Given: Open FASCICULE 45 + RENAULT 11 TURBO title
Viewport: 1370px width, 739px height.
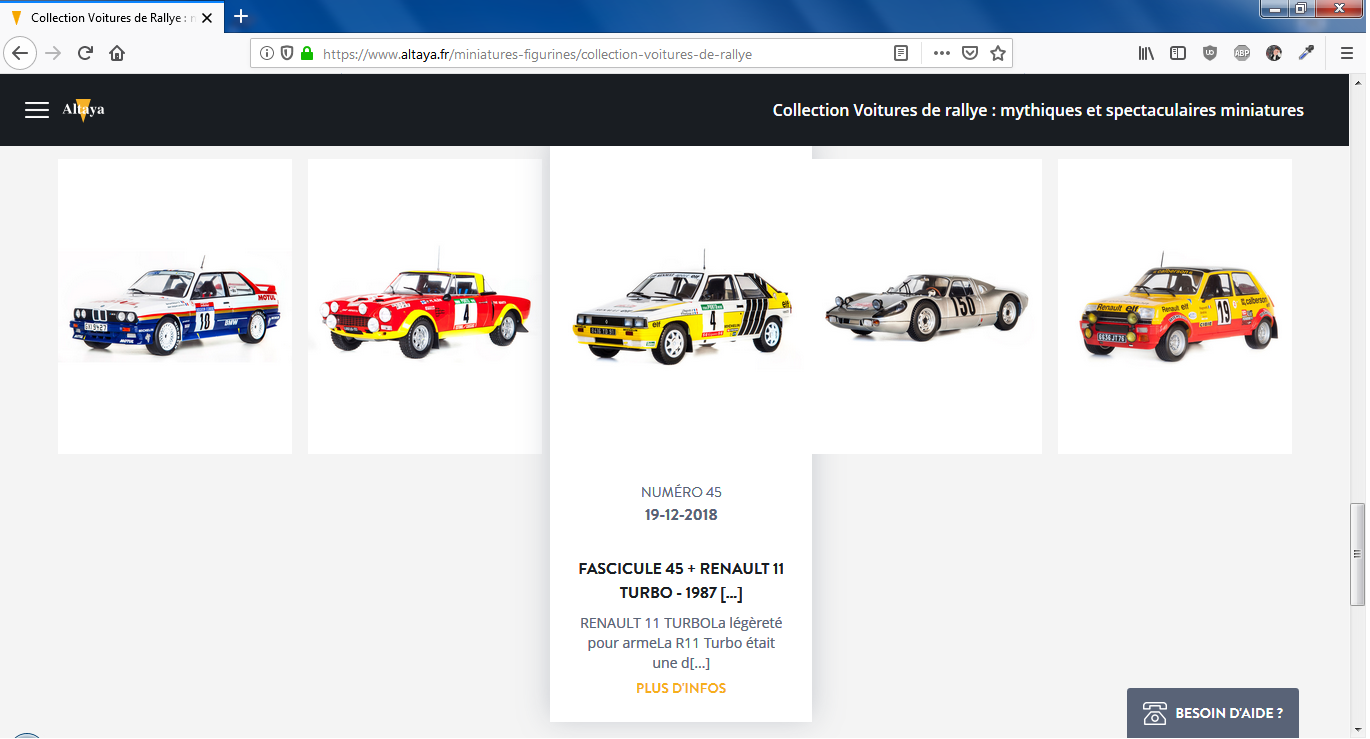Looking at the screenshot, I should [681, 581].
